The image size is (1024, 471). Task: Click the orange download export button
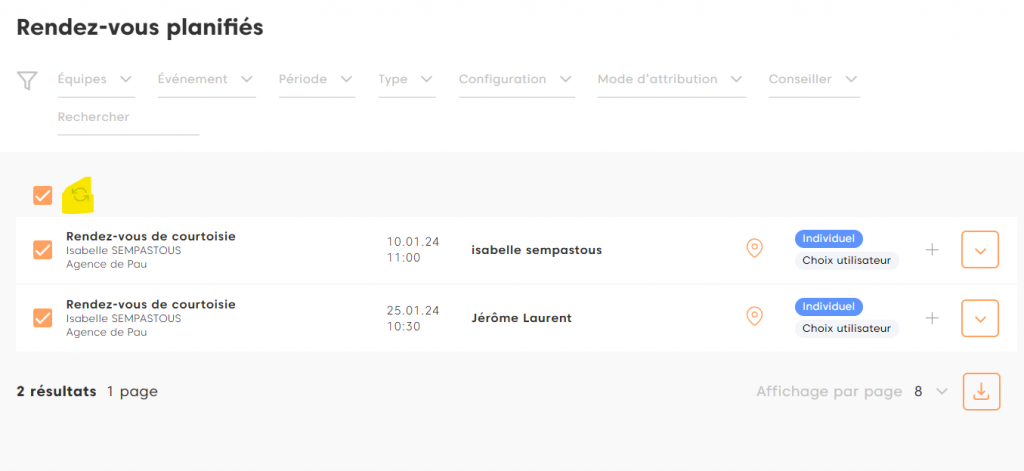[x=981, y=391]
